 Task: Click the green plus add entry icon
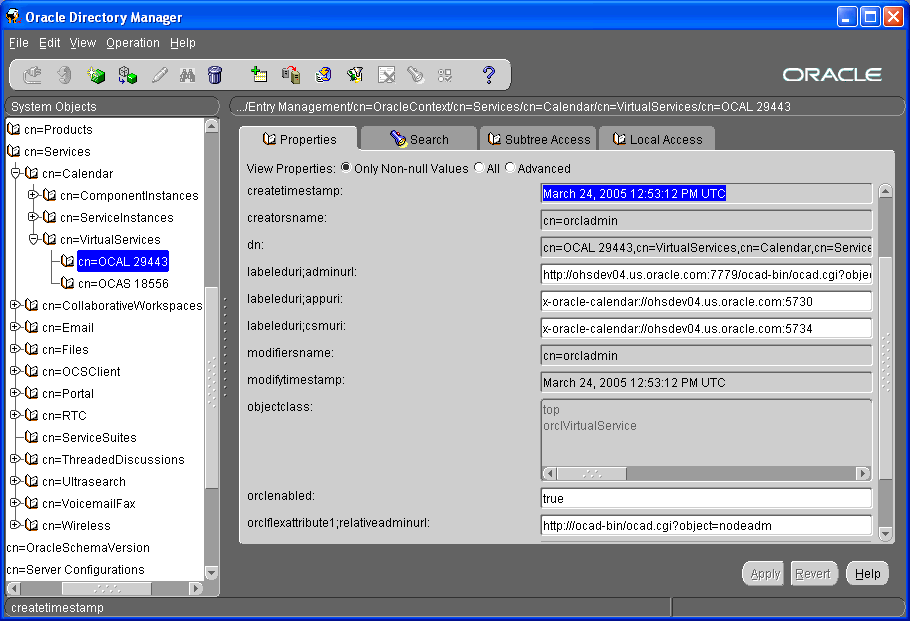tap(259, 75)
